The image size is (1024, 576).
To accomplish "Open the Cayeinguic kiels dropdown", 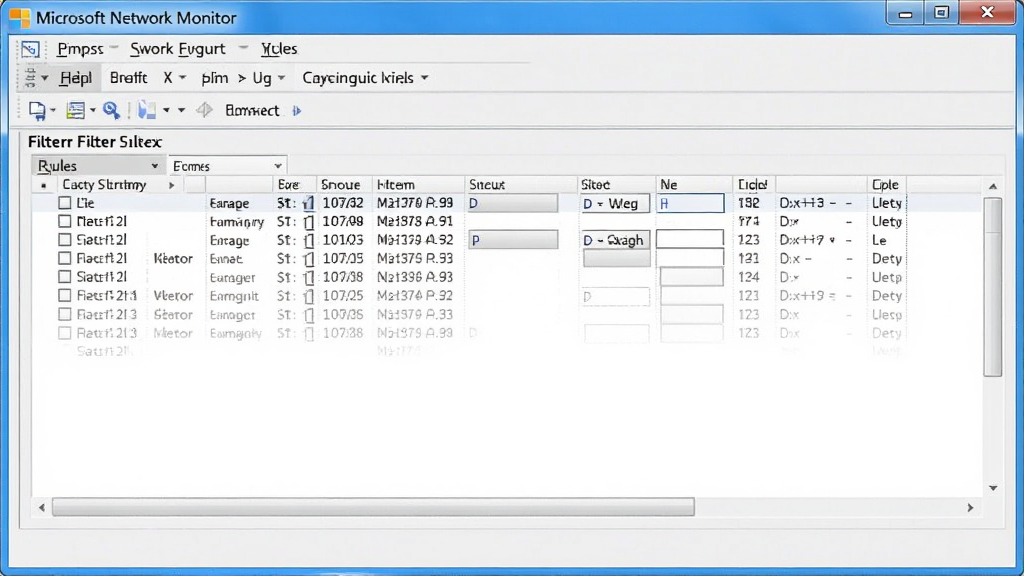I will (x=424, y=78).
